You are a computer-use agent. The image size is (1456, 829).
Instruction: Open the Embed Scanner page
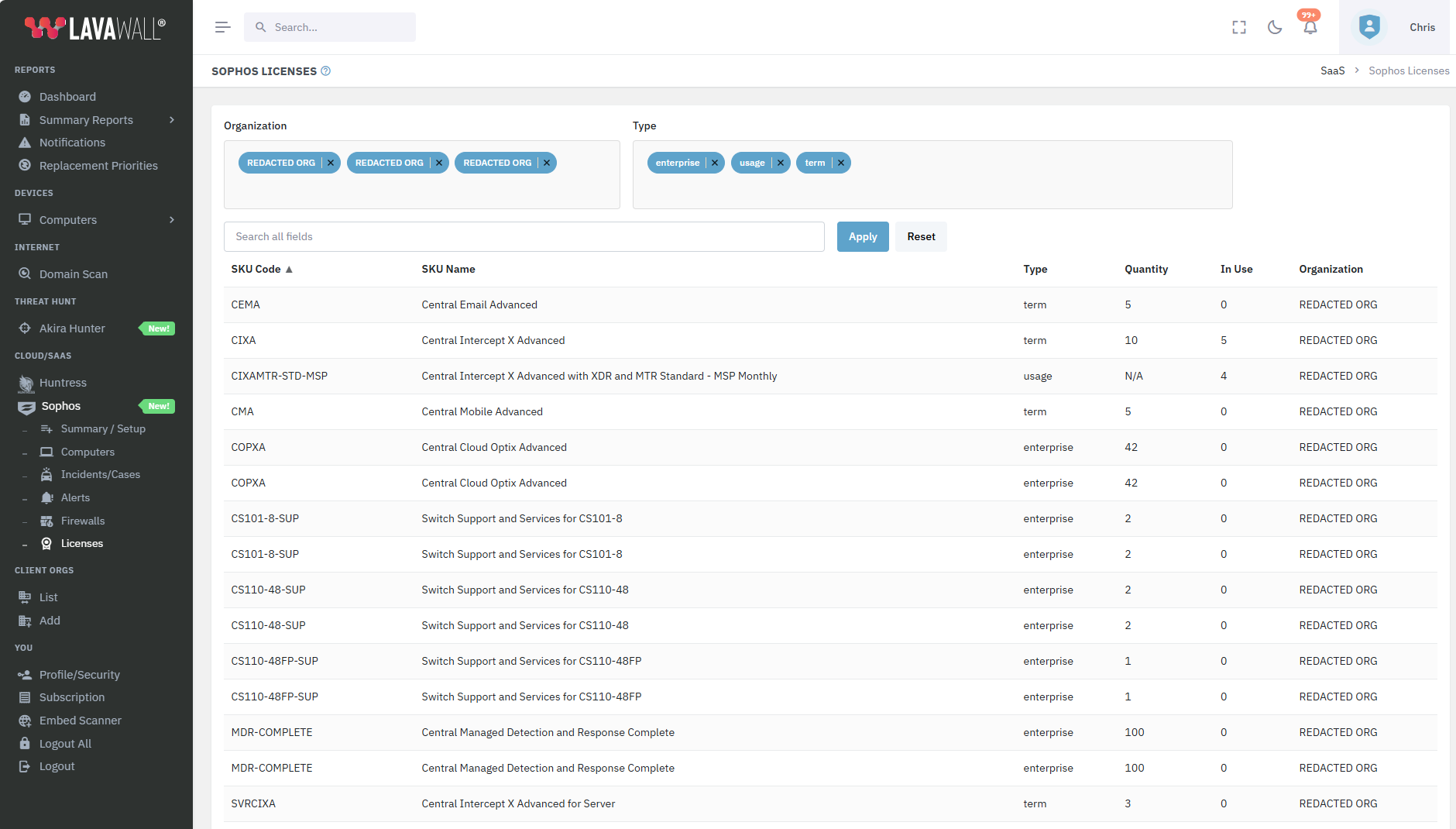pos(80,720)
